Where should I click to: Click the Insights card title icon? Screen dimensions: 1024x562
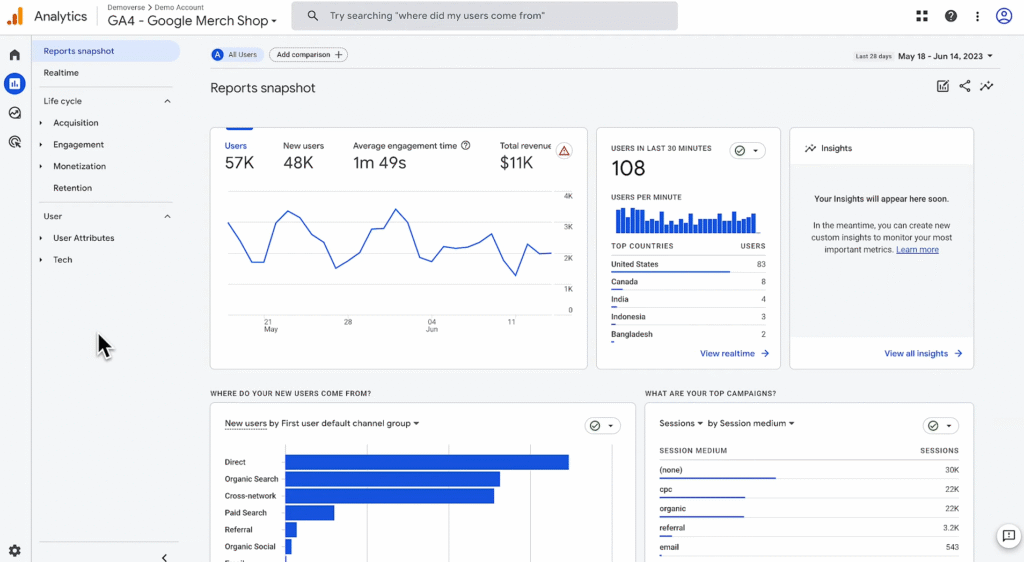pyautogui.click(x=810, y=149)
